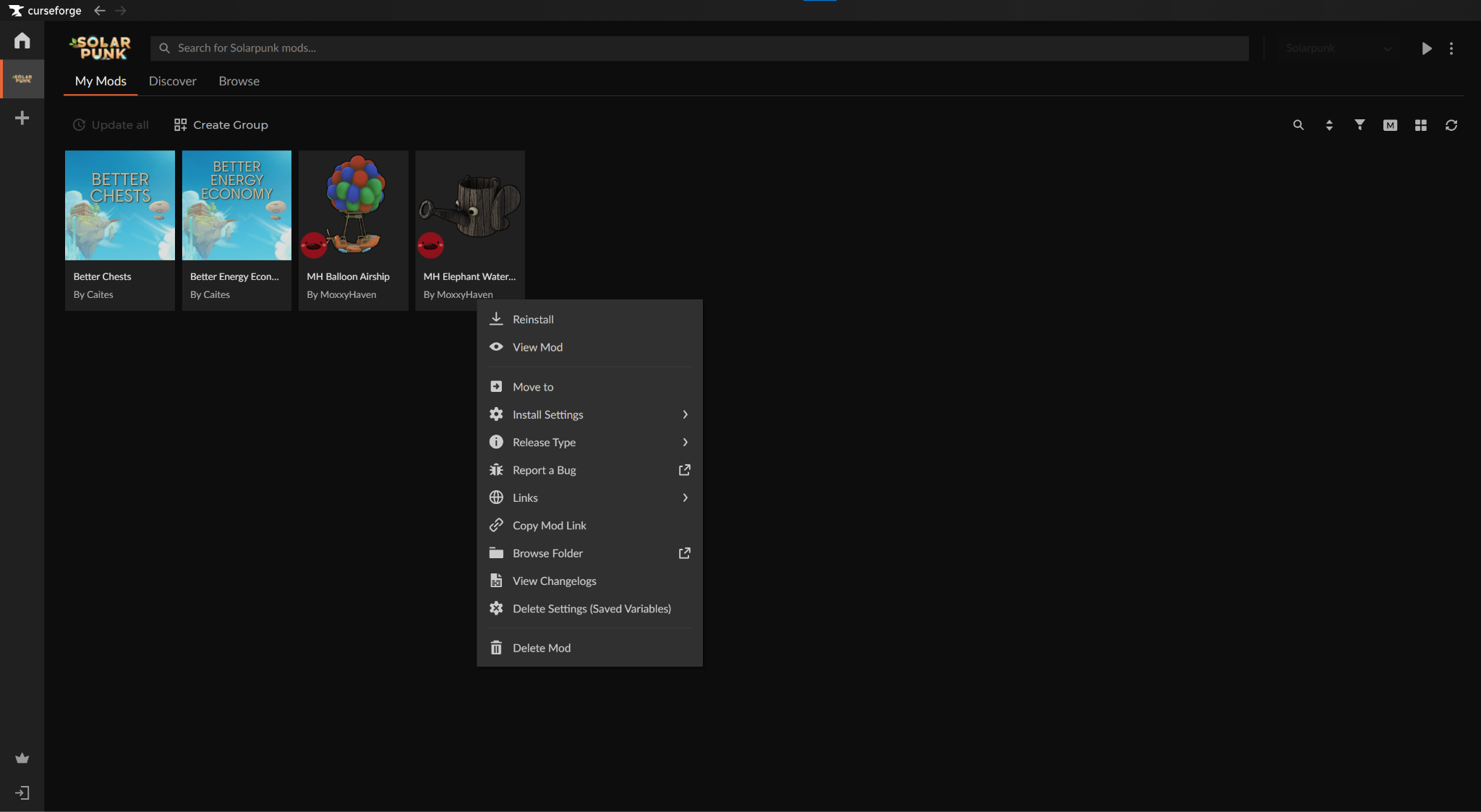Expand the Release Type submenu arrow
1481x812 pixels.
coord(685,442)
